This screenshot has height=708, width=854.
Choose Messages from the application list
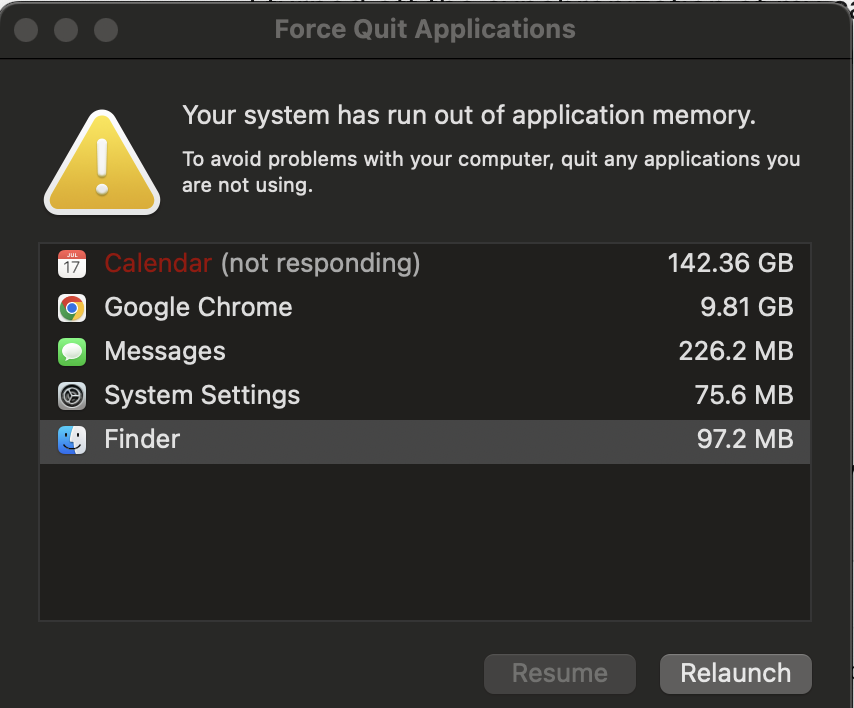pyautogui.click(x=165, y=352)
